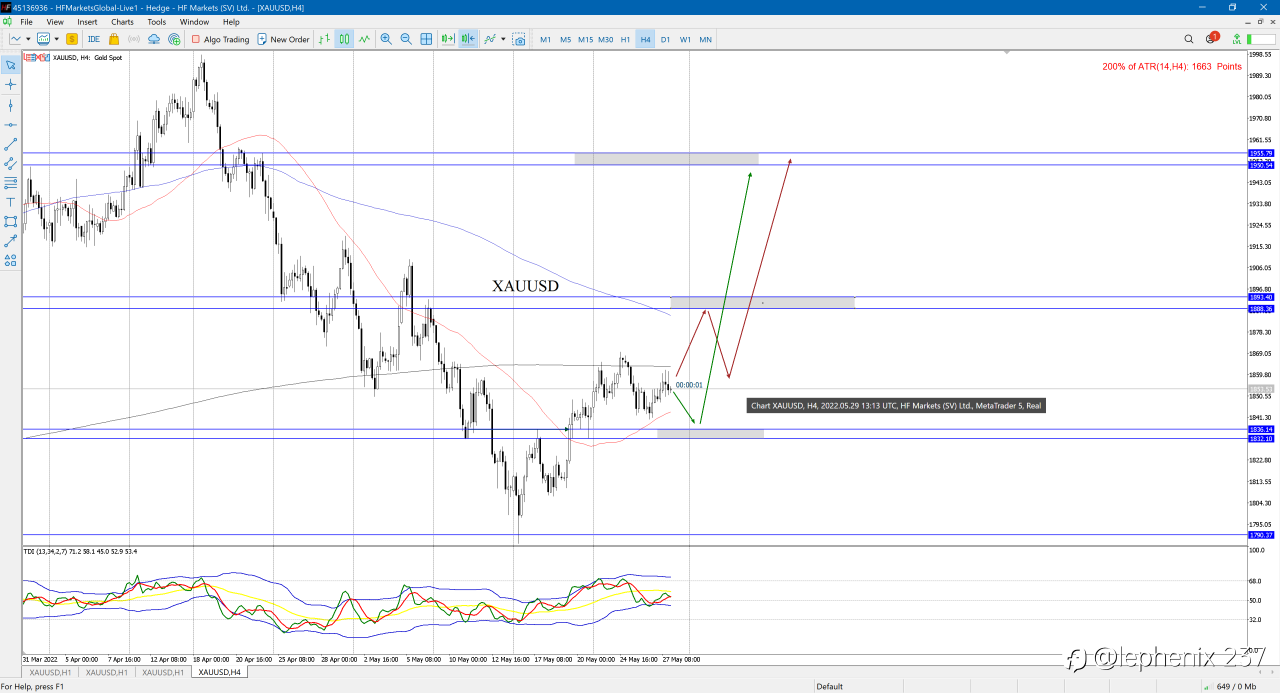
Task: Open the indicators list dropdown arrow
Action: (504, 39)
